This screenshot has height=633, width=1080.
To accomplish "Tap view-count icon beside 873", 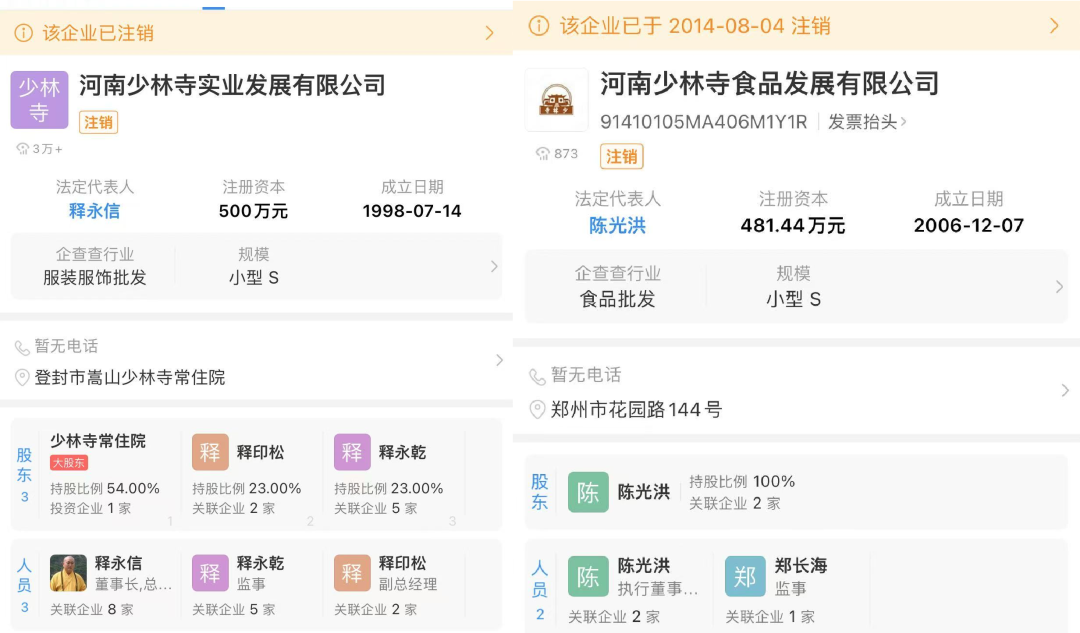I will point(543,154).
